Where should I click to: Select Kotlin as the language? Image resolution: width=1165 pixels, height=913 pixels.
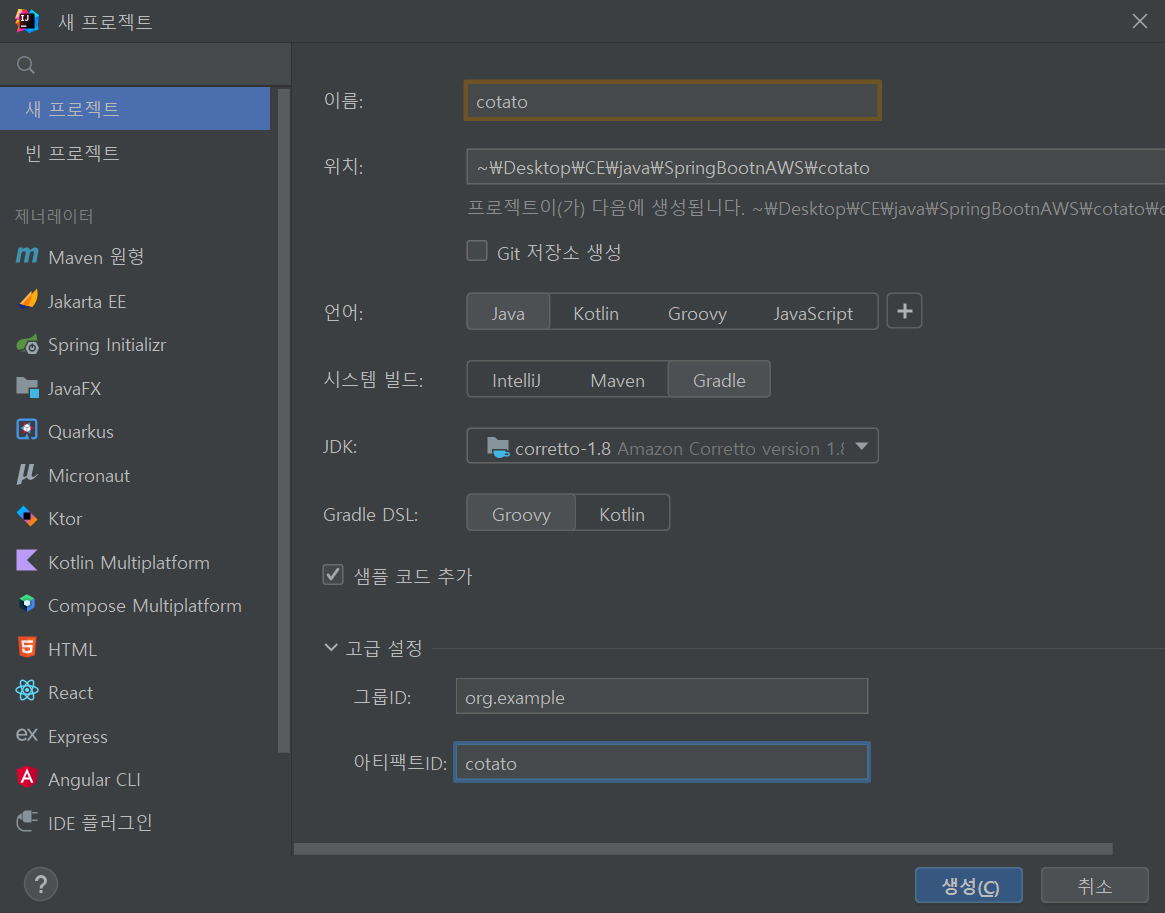(x=596, y=312)
